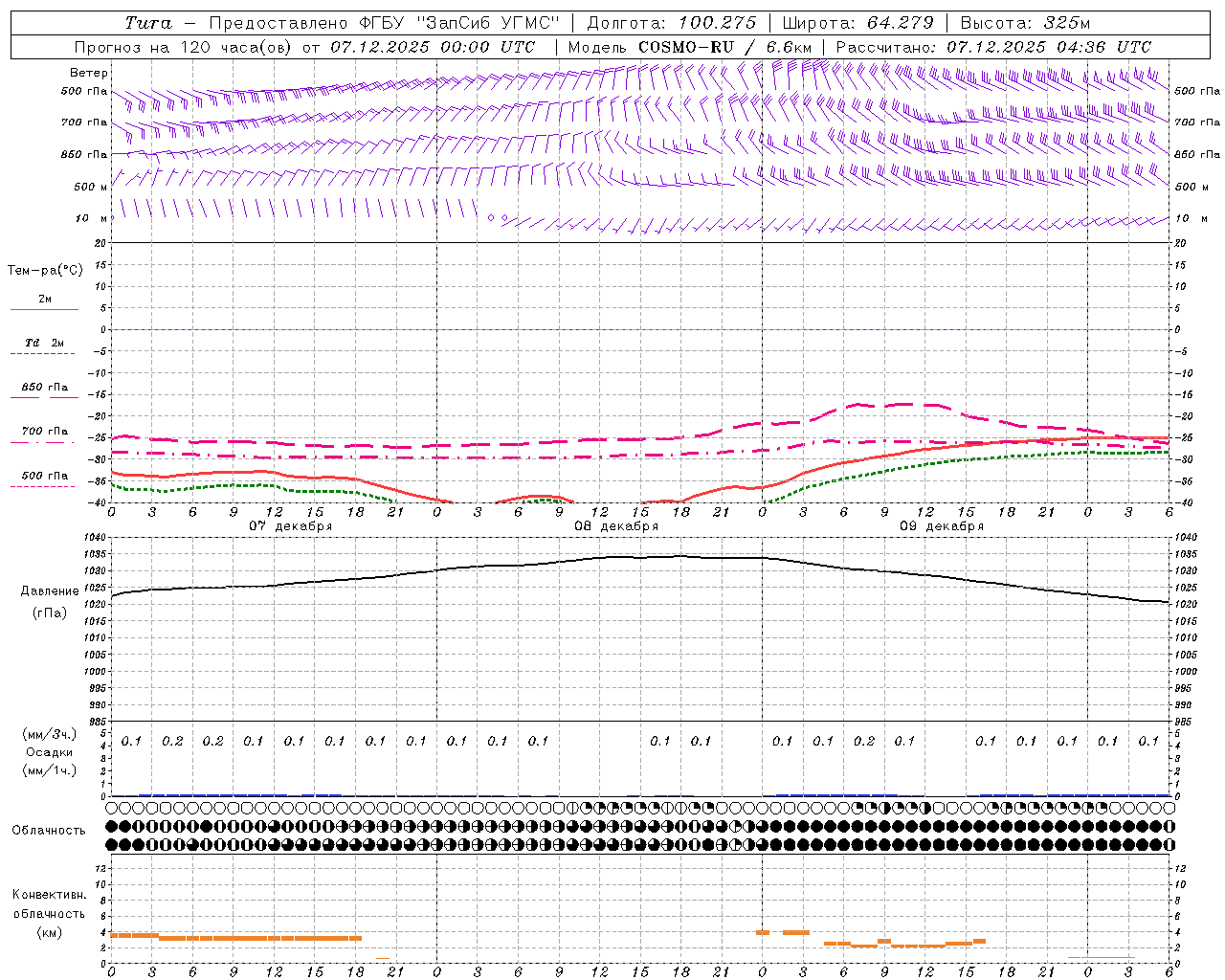
Task: Click the elevation text "Высота: 325м"
Action: 1025,23
